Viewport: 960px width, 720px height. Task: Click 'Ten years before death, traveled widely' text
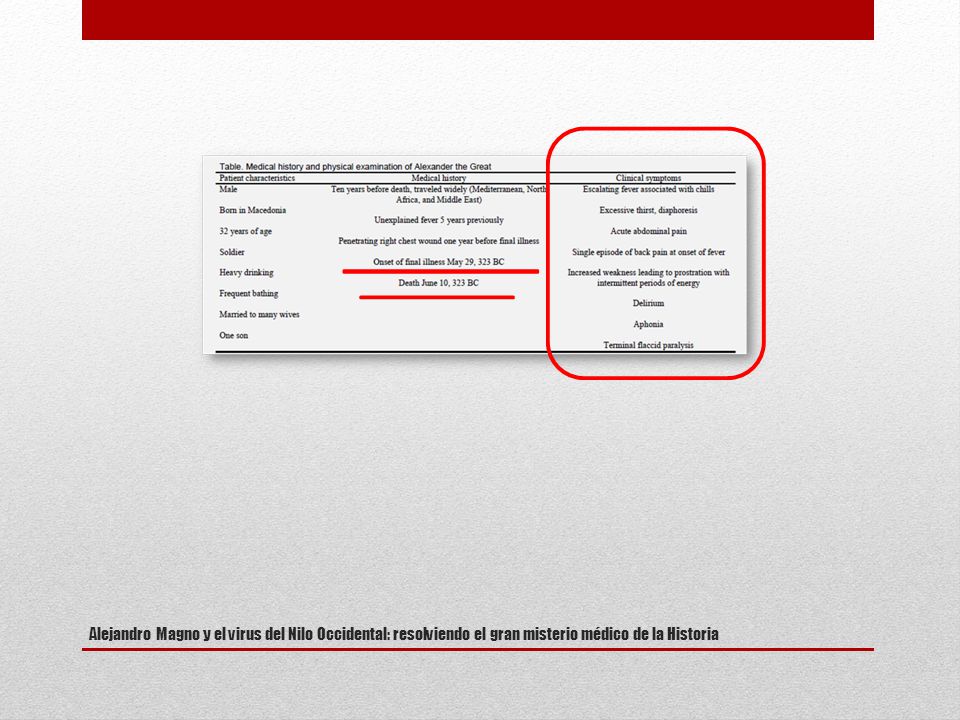point(439,195)
